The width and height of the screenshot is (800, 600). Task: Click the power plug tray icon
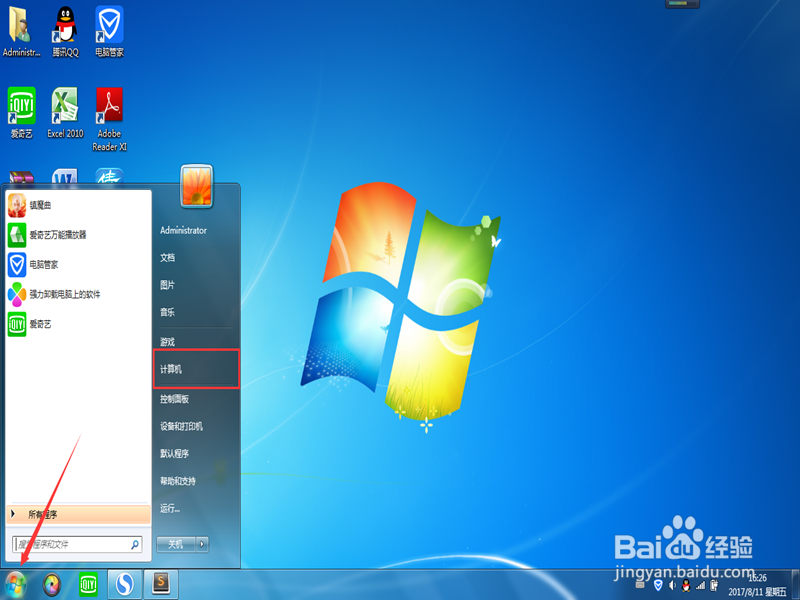coord(714,585)
